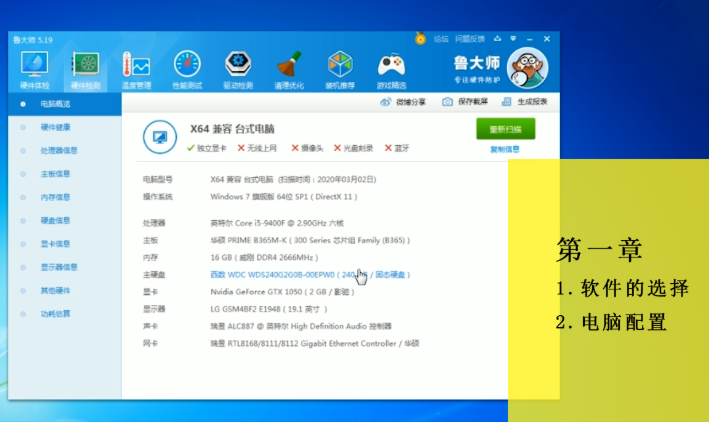The image size is (709, 422).
Task: Open 游戏精选 gamepad icon
Action: pyautogui.click(x=391, y=69)
